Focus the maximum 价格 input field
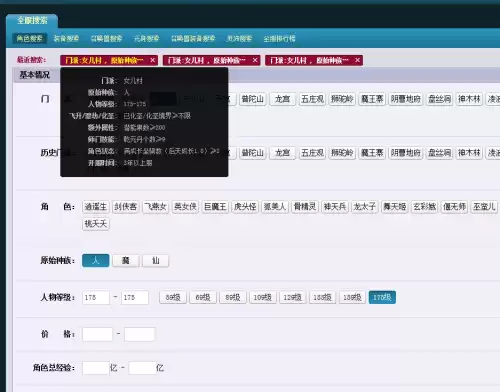The height and width of the screenshot is (392, 500). (x=140, y=334)
